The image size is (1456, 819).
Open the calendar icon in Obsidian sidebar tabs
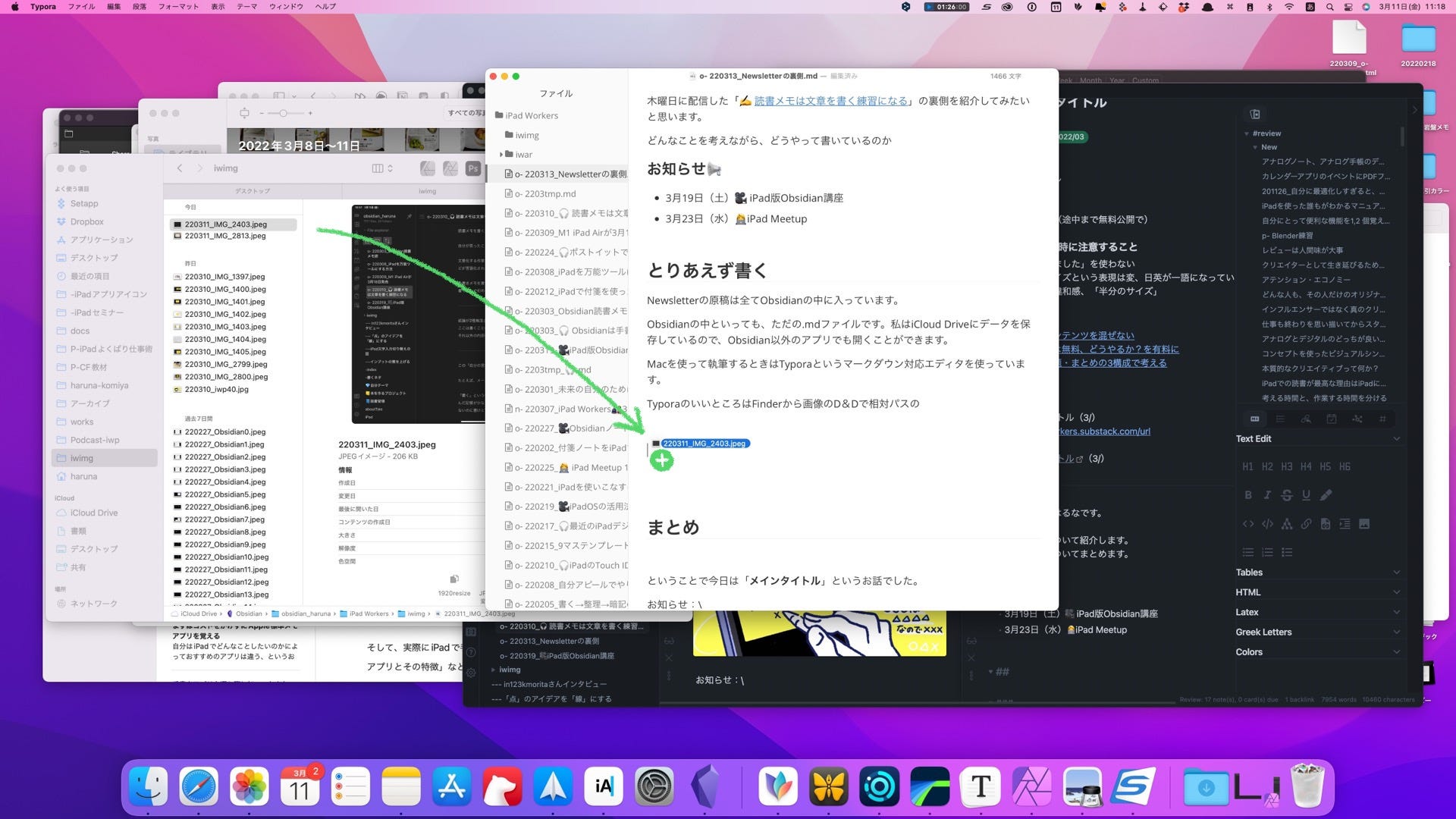pyautogui.click(x=1332, y=419)
